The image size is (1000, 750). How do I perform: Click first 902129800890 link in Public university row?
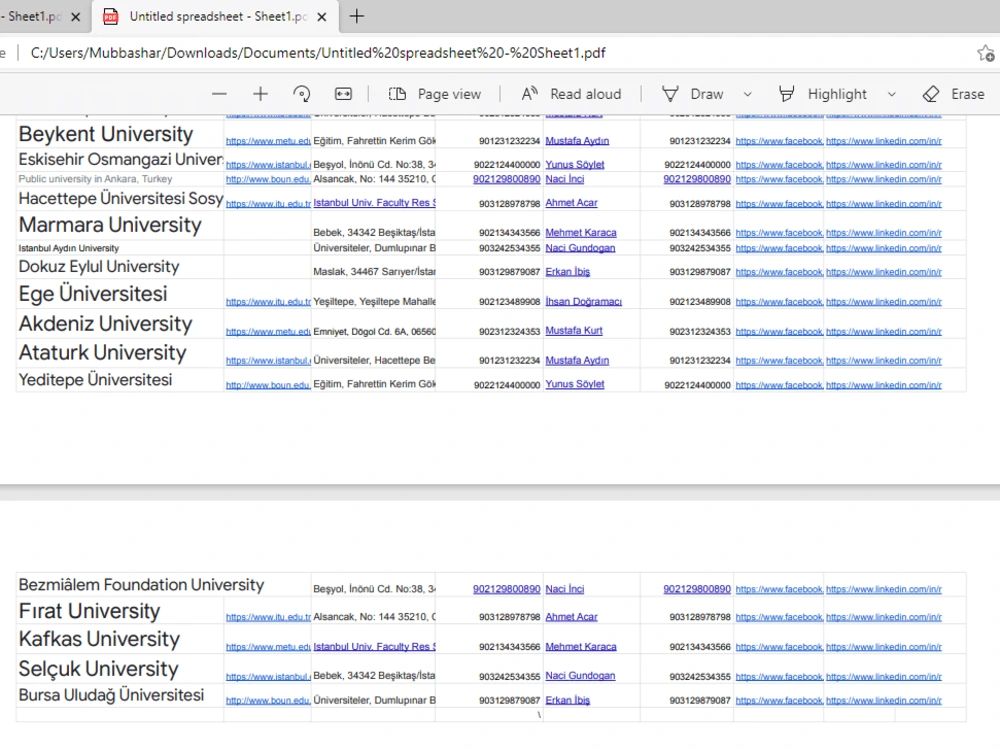point(506,179)
